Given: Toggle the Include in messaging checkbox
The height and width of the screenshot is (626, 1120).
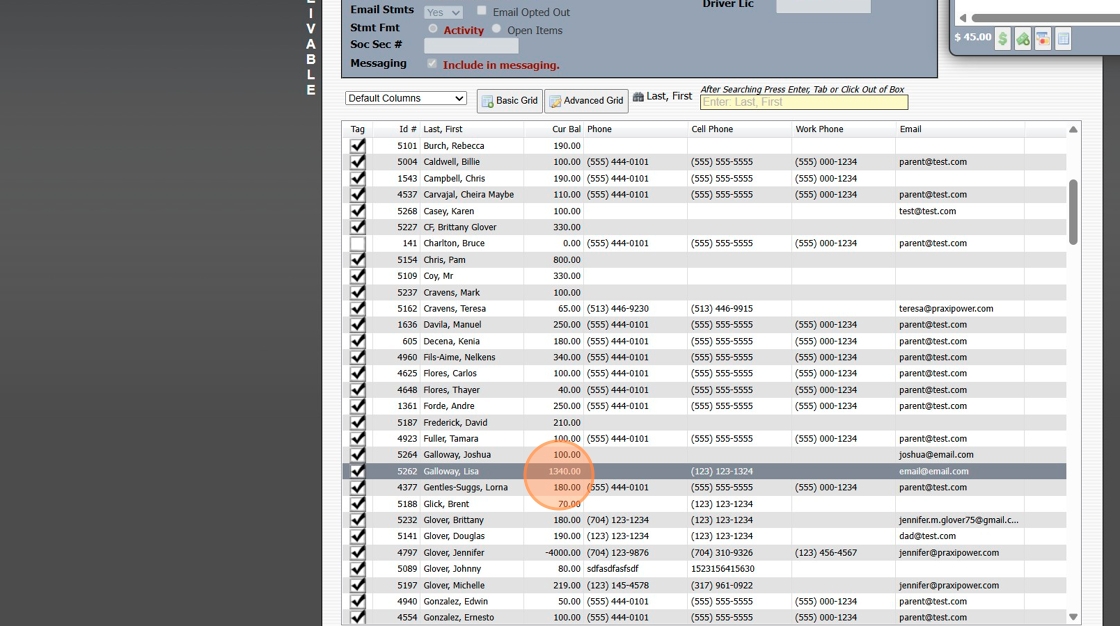Looking at the screenshot, I should pos(432,64).
